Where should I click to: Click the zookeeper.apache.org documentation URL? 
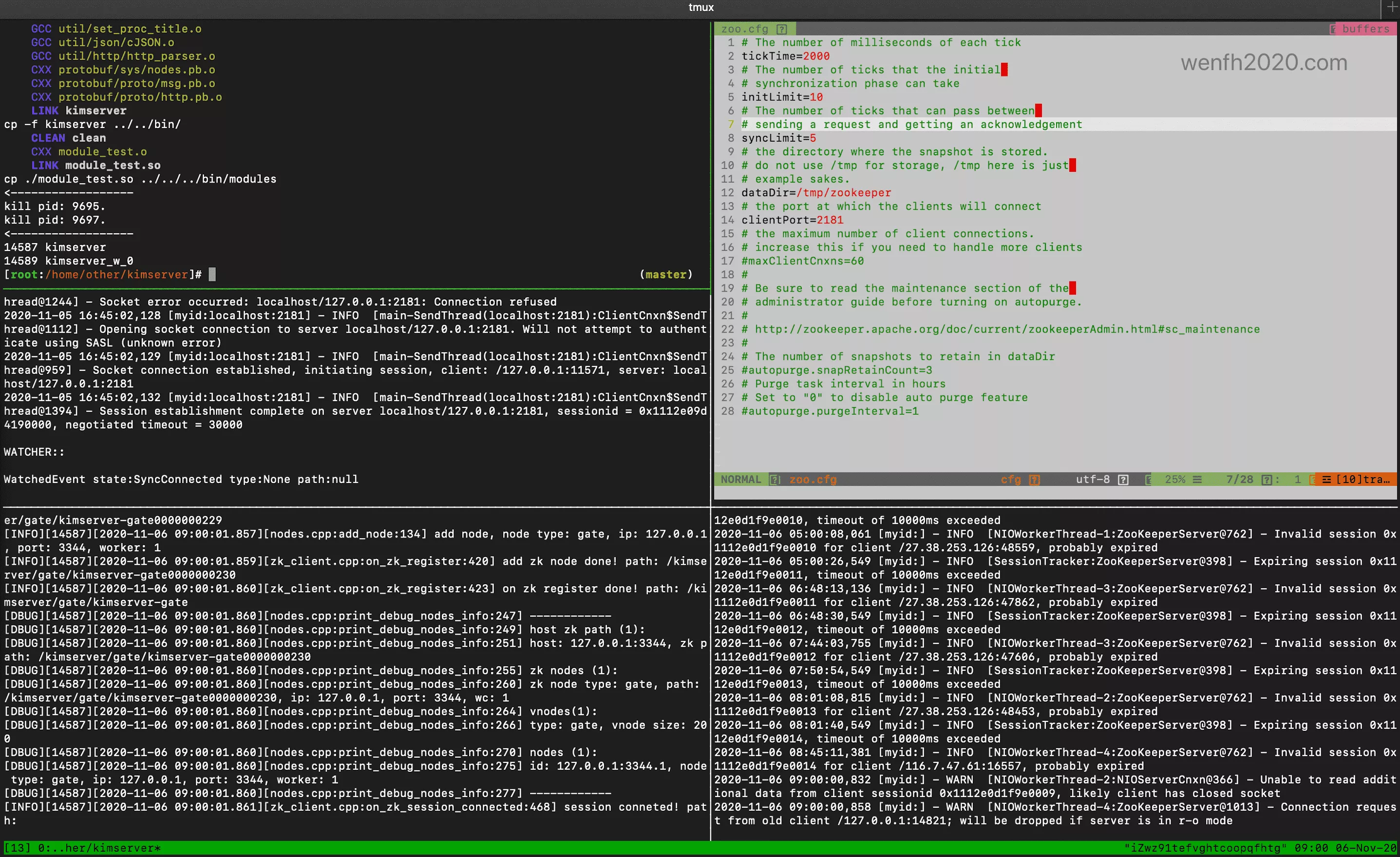pyautogui.click(x=1007, y=329)
